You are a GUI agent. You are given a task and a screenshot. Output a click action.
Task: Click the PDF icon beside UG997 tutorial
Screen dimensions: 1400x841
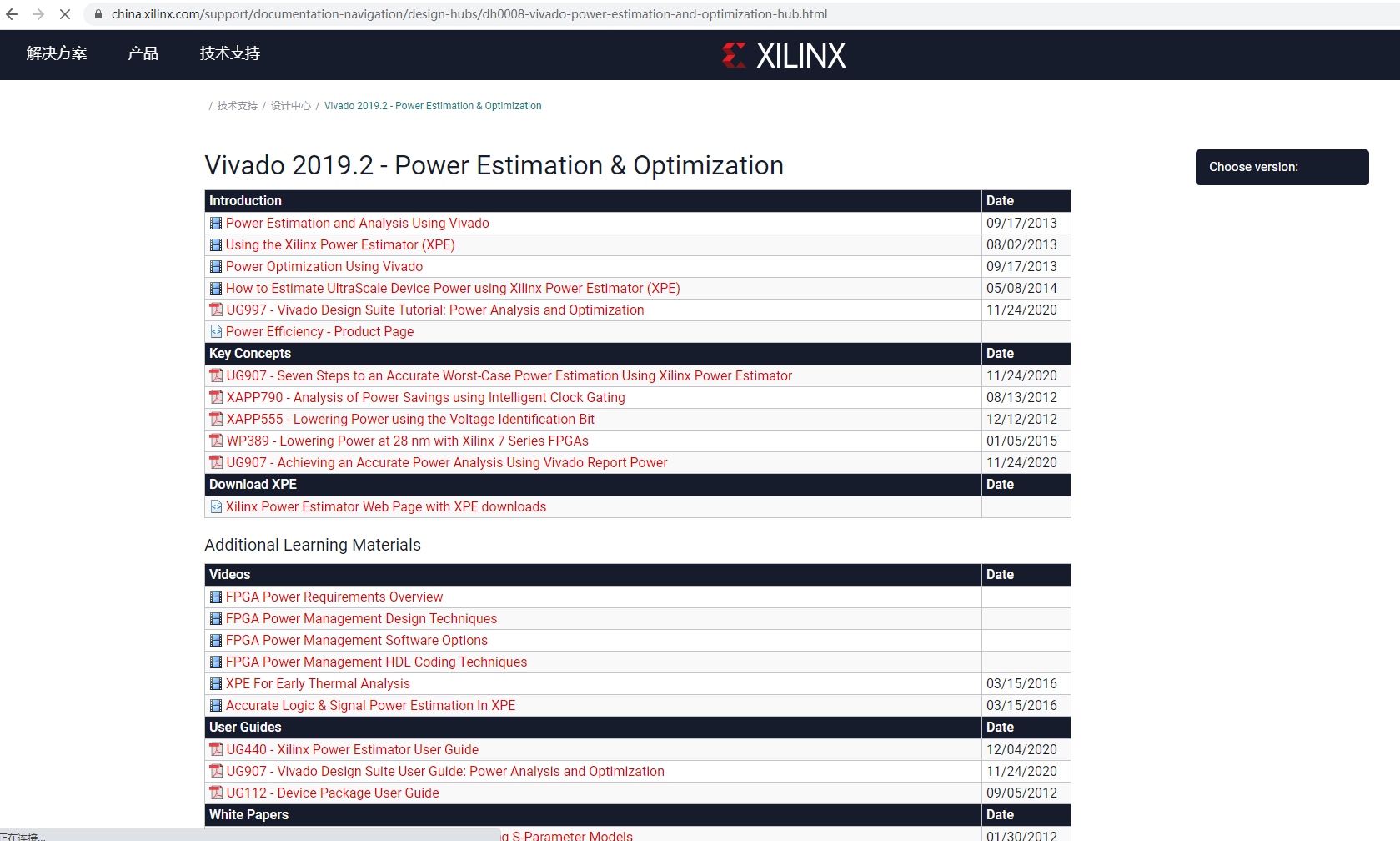[216, 310]
